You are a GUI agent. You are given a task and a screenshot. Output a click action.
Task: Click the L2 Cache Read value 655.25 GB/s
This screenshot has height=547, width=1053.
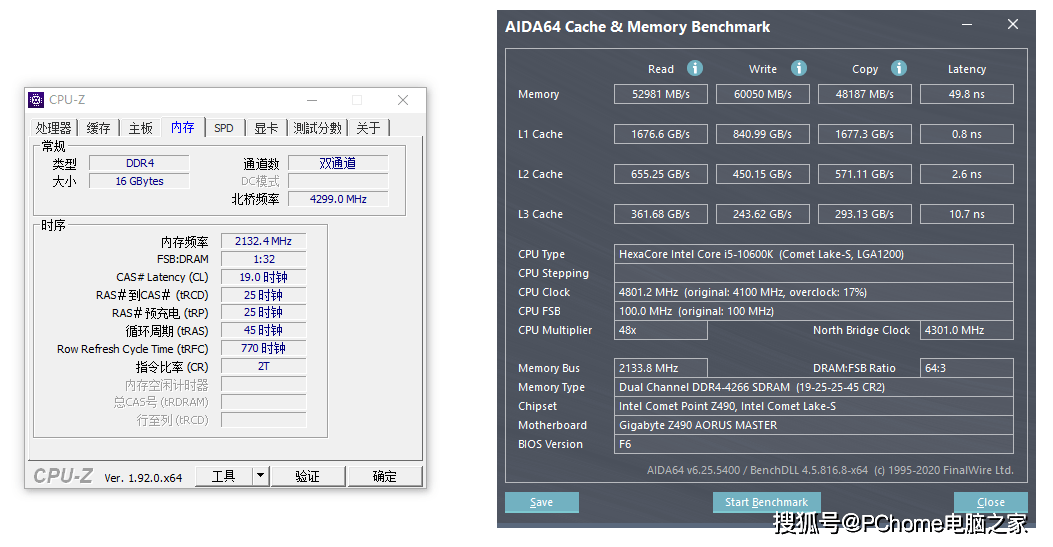[x=661, y=174]
